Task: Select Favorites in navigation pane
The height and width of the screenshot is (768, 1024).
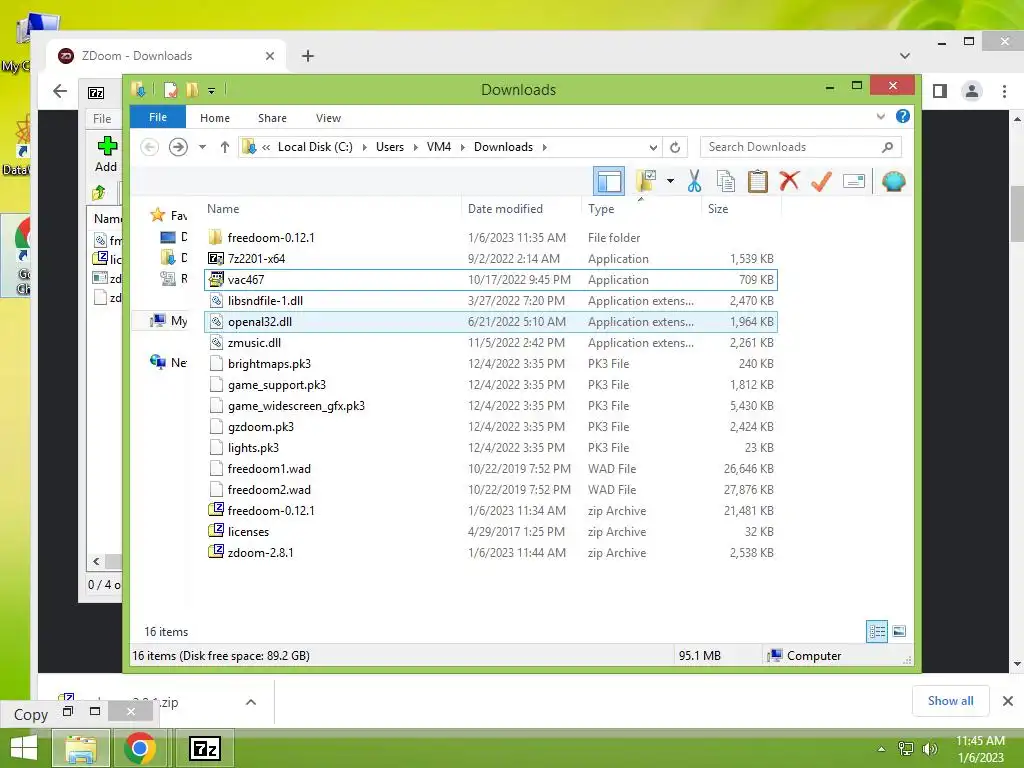Action: (168, 215)
